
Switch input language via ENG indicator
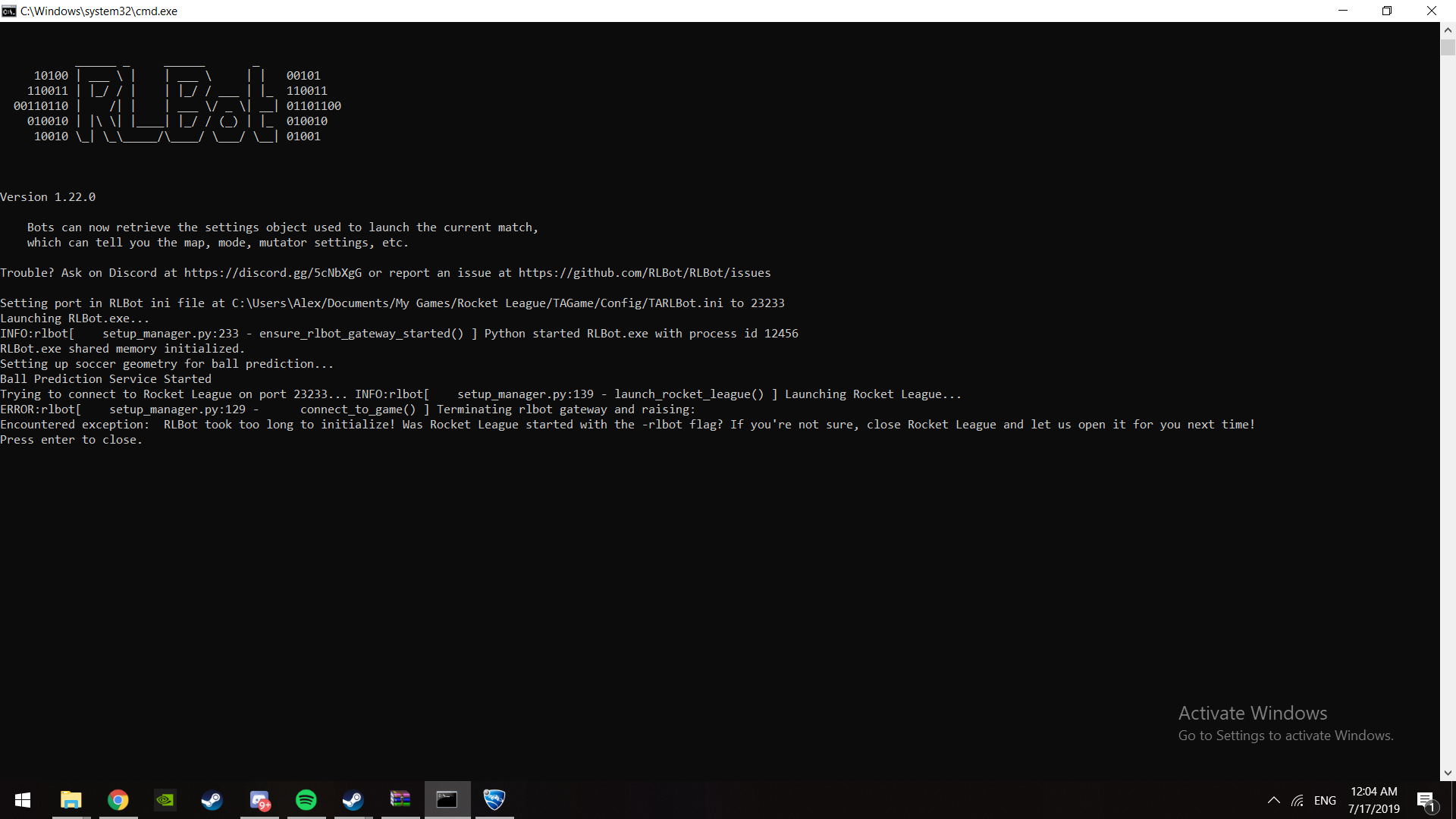[x=1325, y=800]
